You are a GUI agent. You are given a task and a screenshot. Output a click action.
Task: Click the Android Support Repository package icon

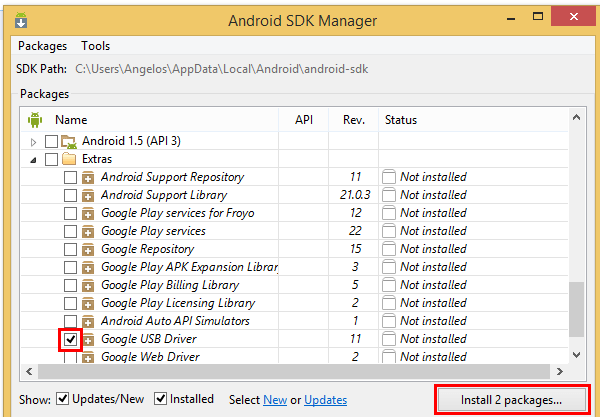pos(88,177)
